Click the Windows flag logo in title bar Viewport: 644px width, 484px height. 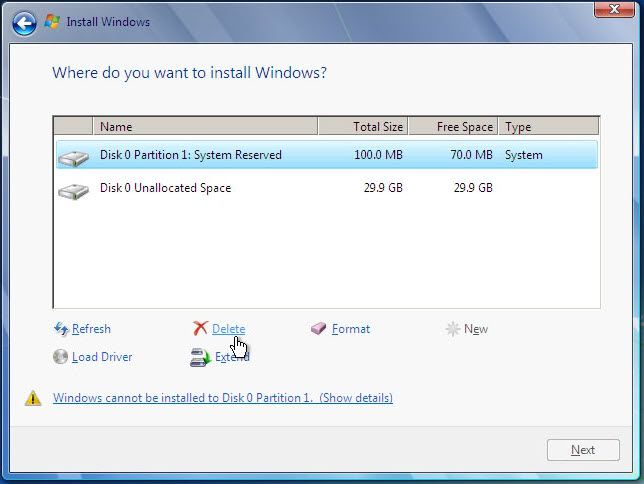(x=52, y=21)
